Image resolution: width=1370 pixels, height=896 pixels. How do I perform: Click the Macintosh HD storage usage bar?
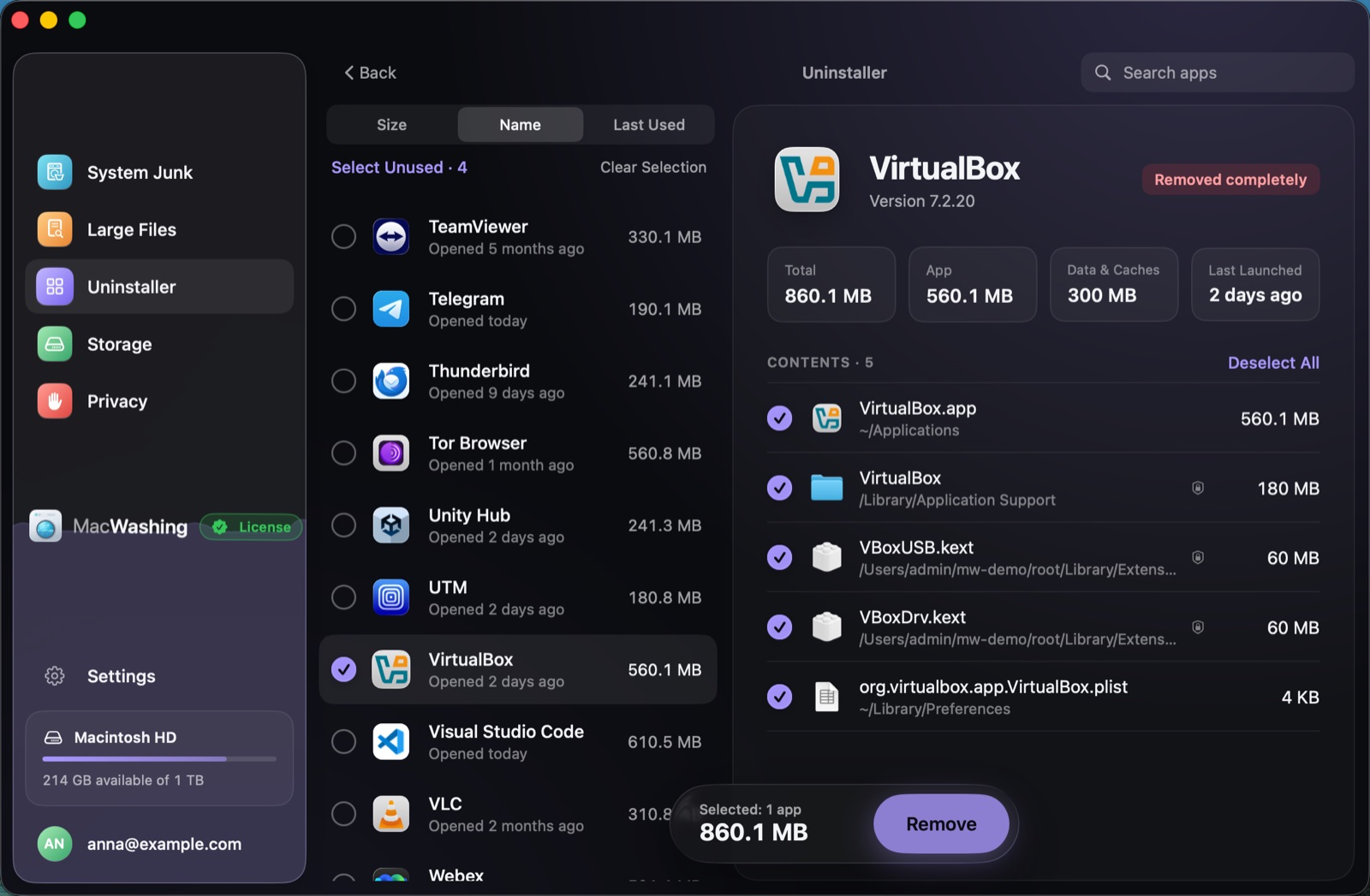coord(159,759)
